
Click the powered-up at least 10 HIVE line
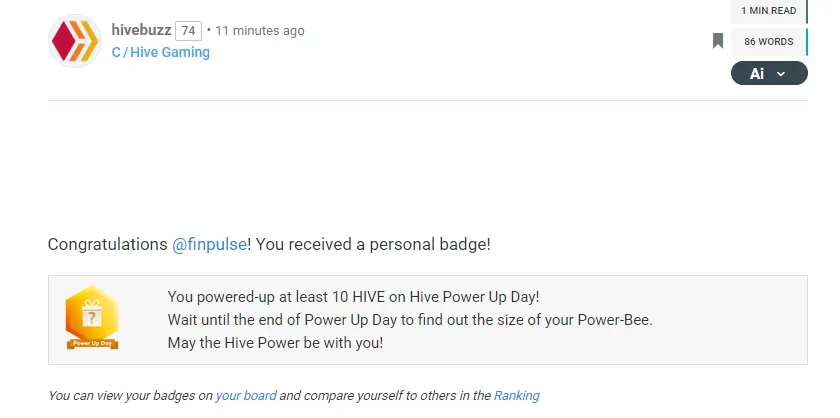coord(354,296)
